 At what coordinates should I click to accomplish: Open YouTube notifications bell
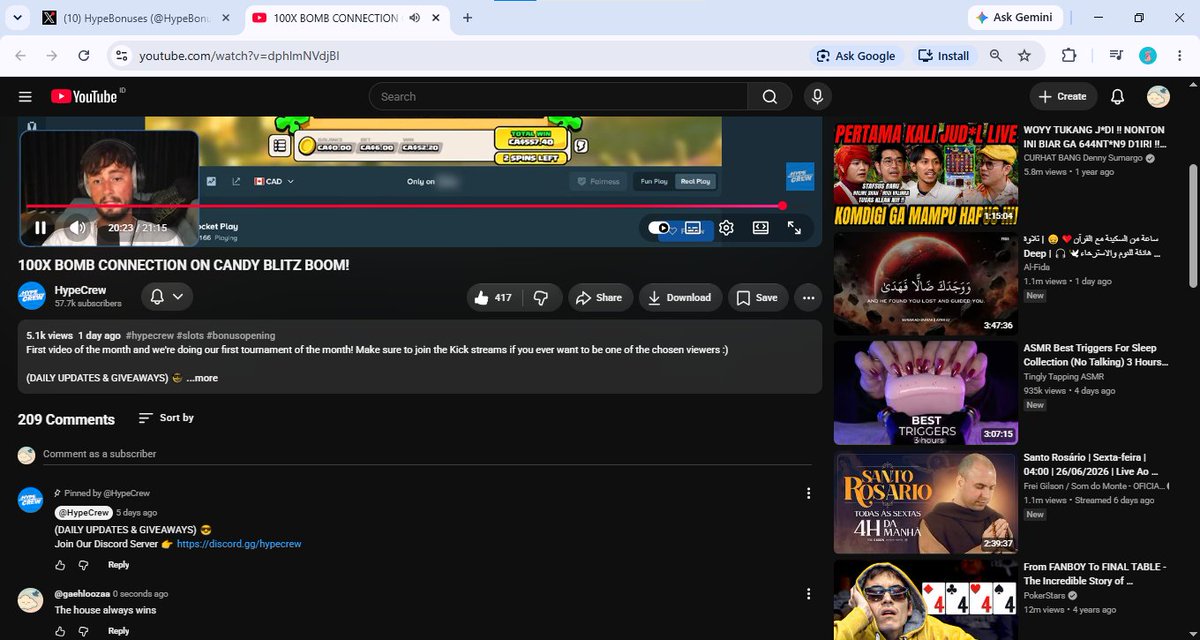(1117, 96)
